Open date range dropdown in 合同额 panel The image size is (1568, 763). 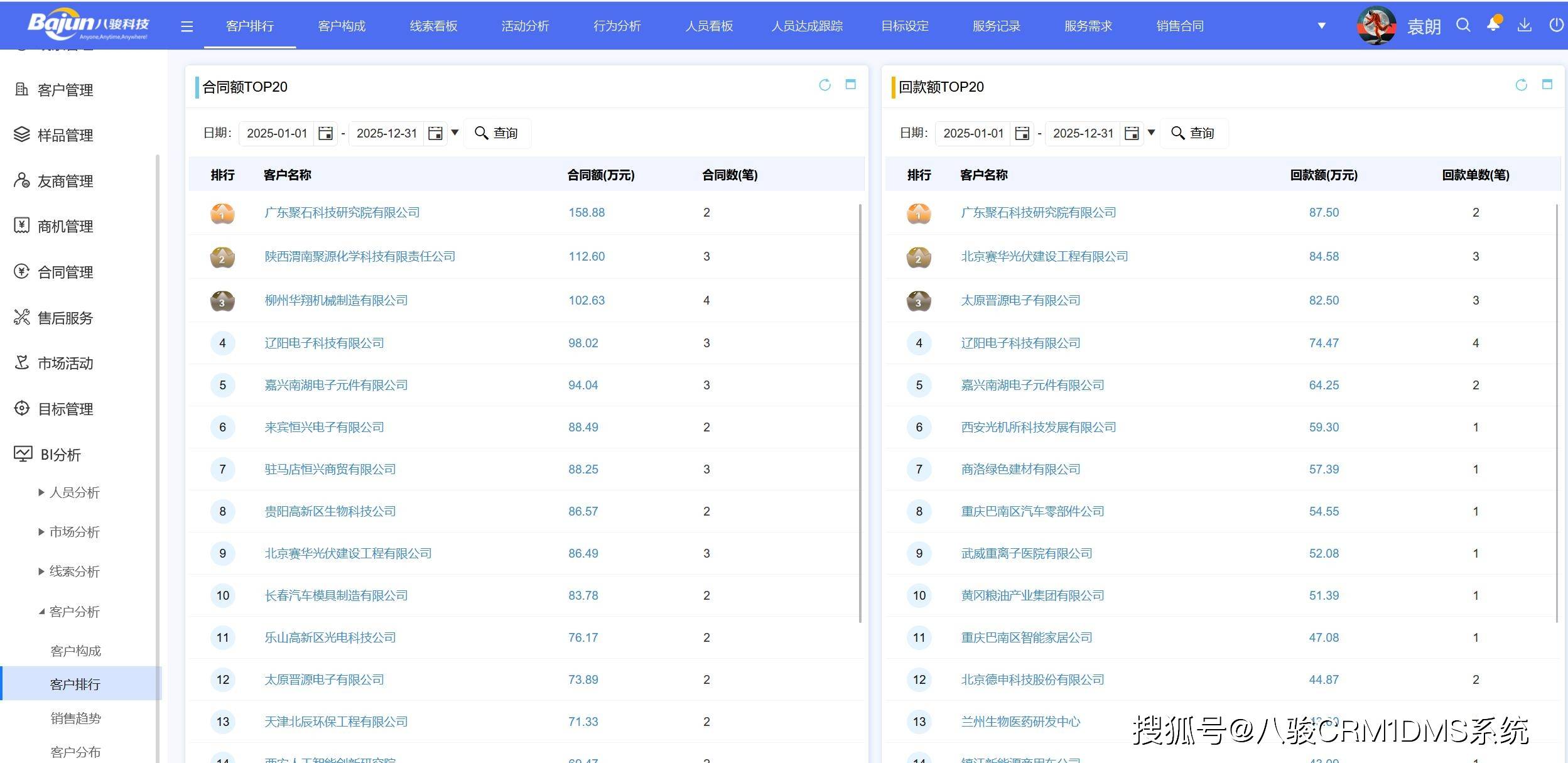455,133
